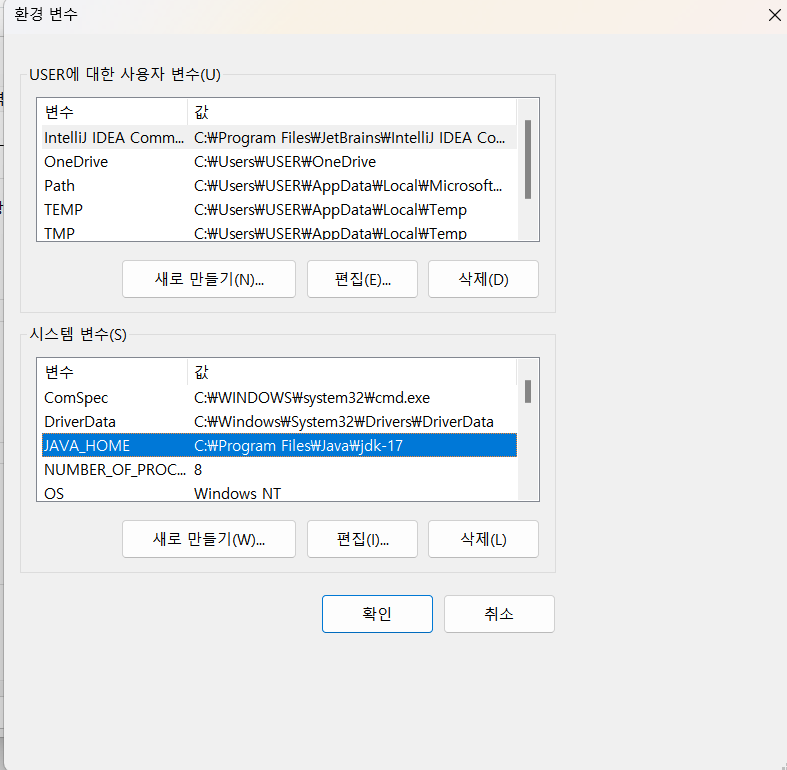
Task: Select the TMP user variable
Action: pos(279,233)
